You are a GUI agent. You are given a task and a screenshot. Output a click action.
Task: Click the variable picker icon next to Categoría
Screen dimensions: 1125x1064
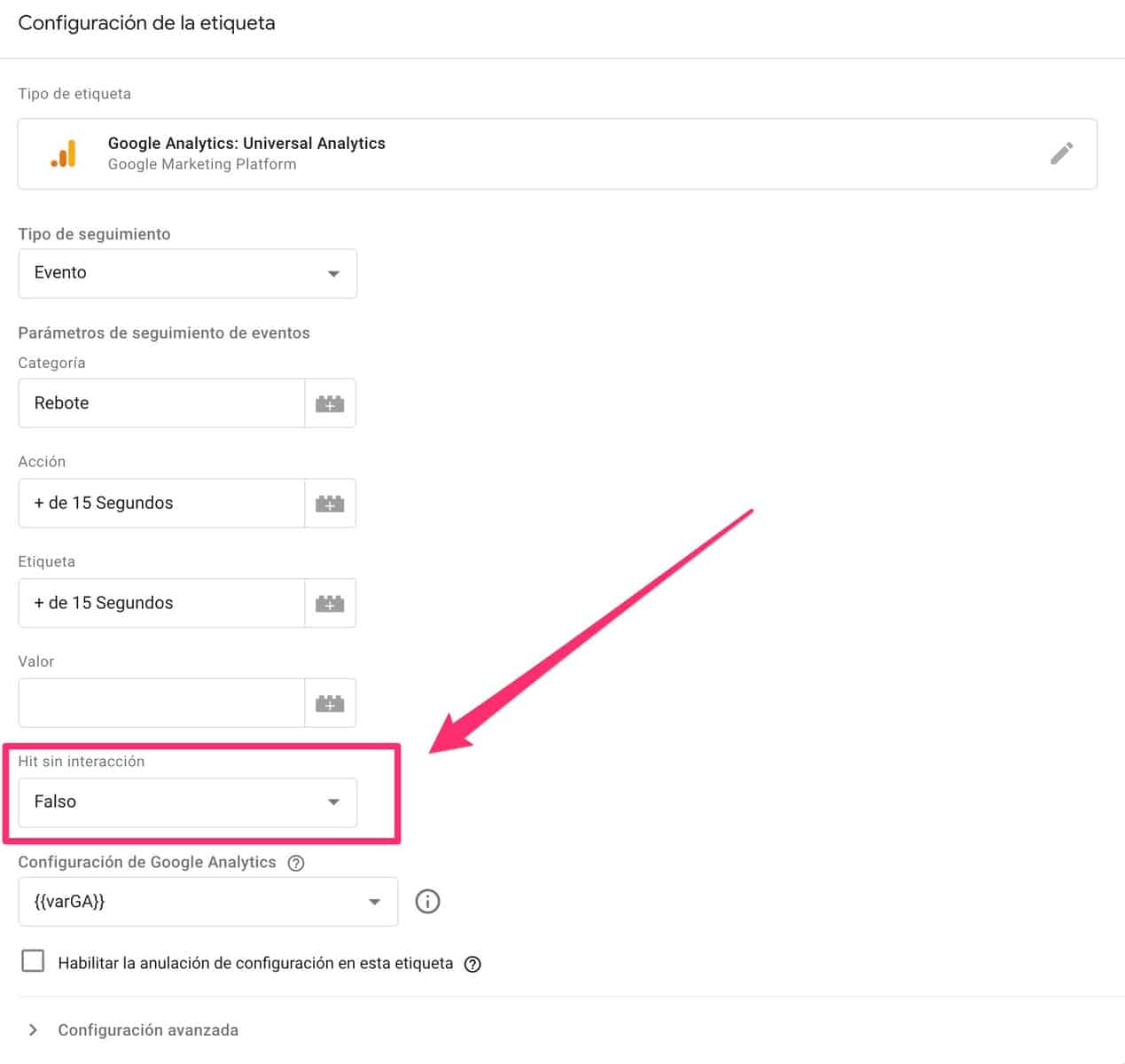[330, 403]
